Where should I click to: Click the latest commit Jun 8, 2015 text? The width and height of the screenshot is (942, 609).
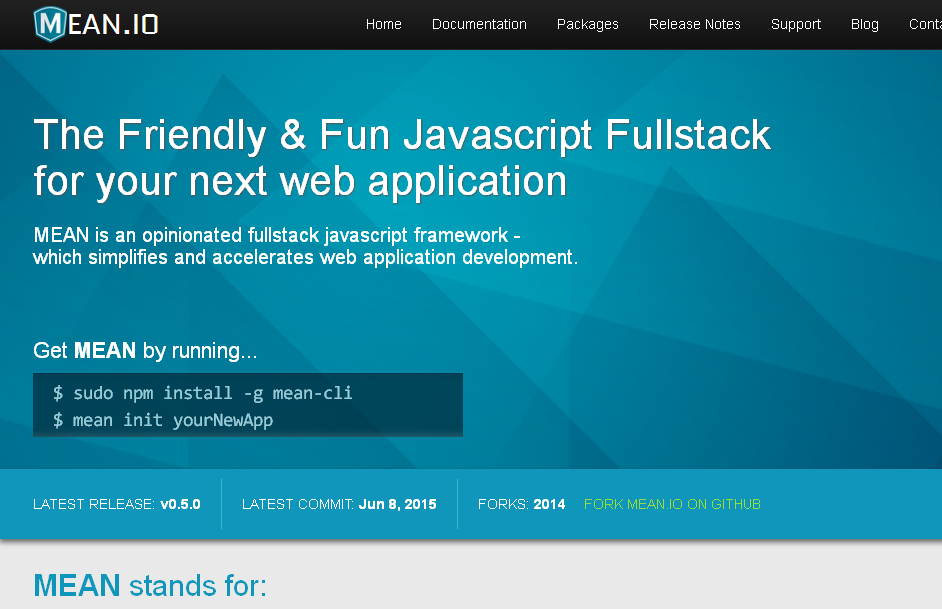pyautogui.click(x=339, y=504)
